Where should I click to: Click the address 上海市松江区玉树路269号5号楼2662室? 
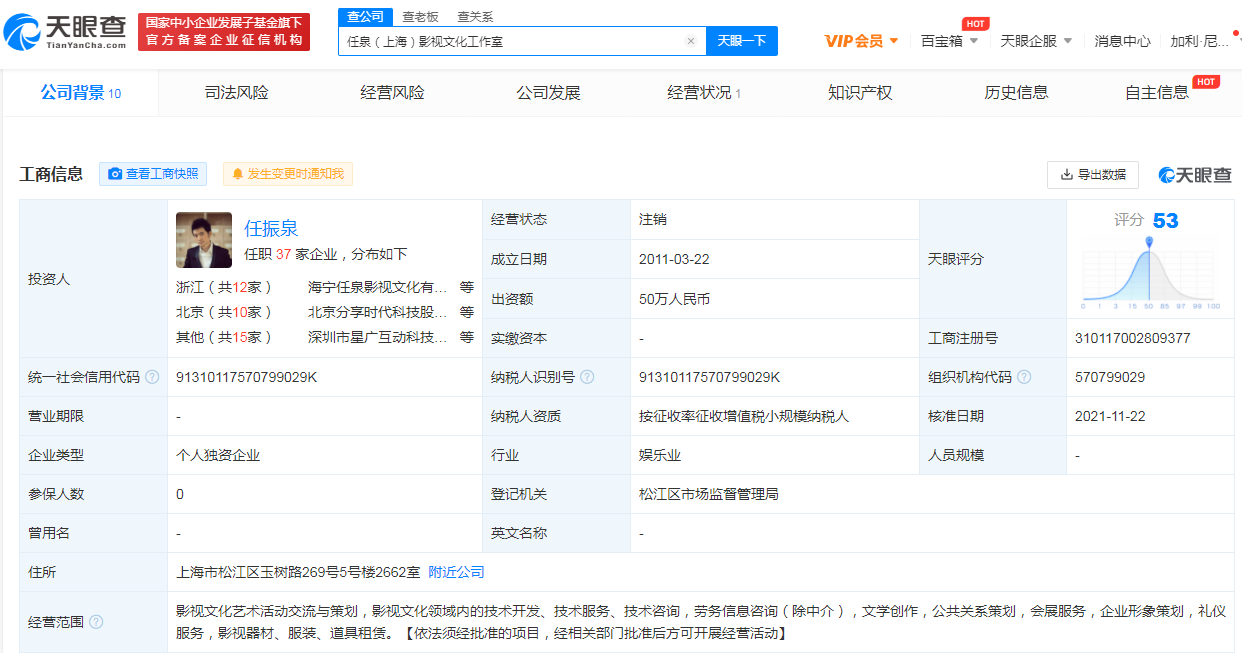click(298, 572)
